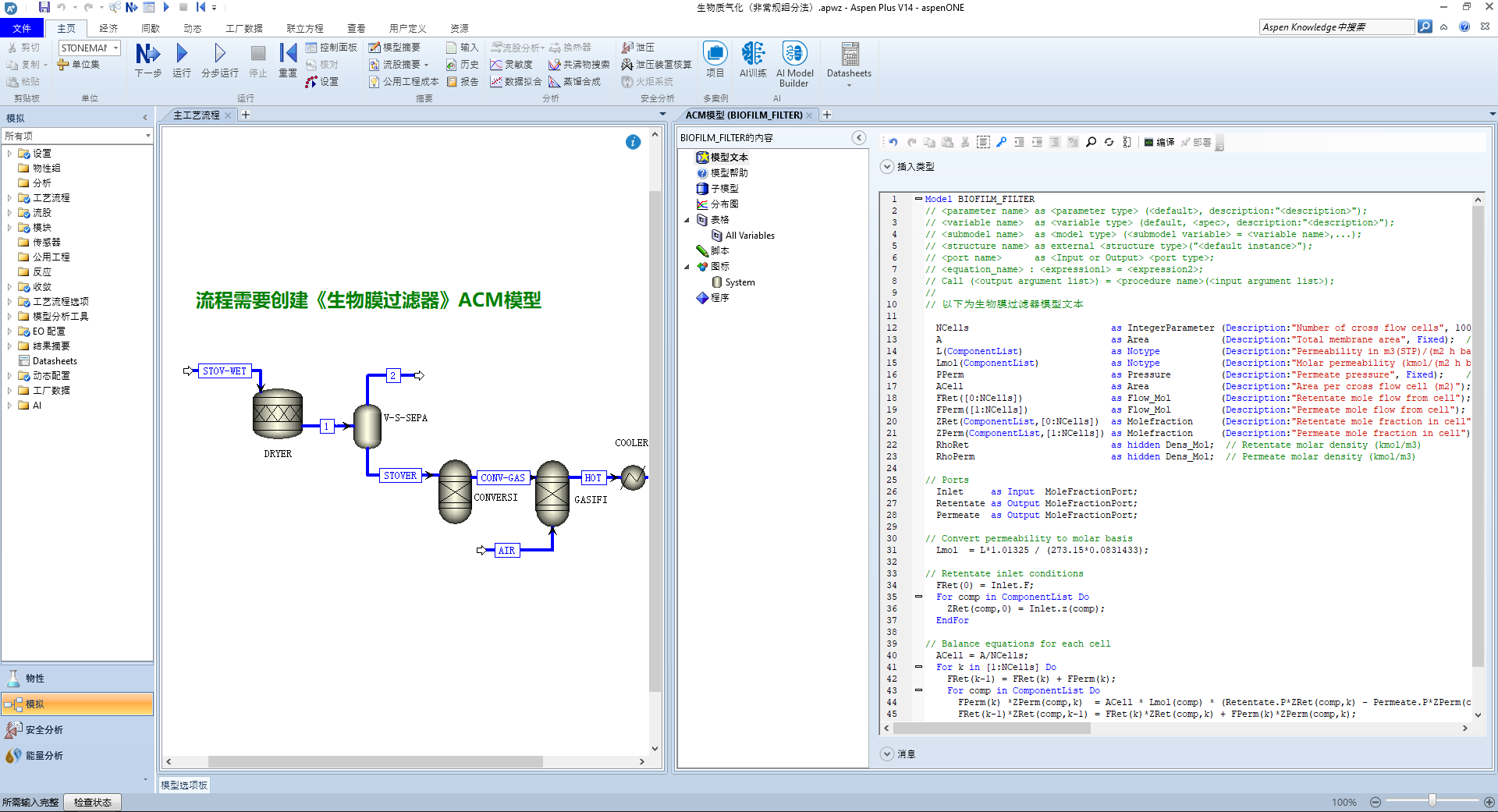
Task: Click the select-all icon in editor toolbar
Action: click(983, 142)
